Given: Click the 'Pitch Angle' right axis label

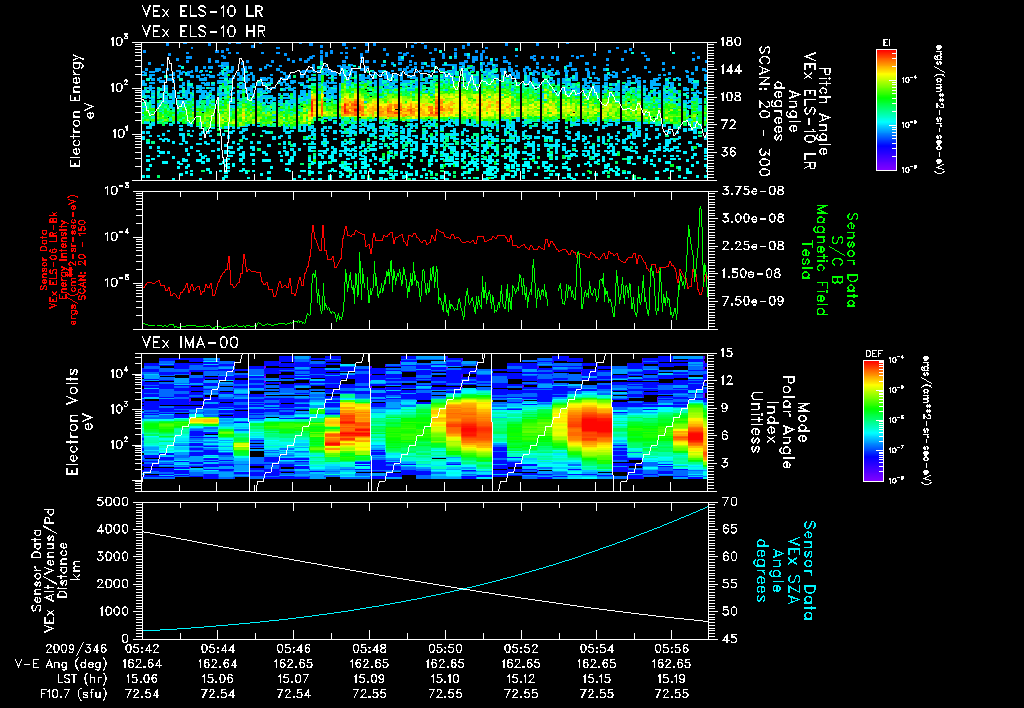Looking at the screenshot, I should [x=826, y=110].
